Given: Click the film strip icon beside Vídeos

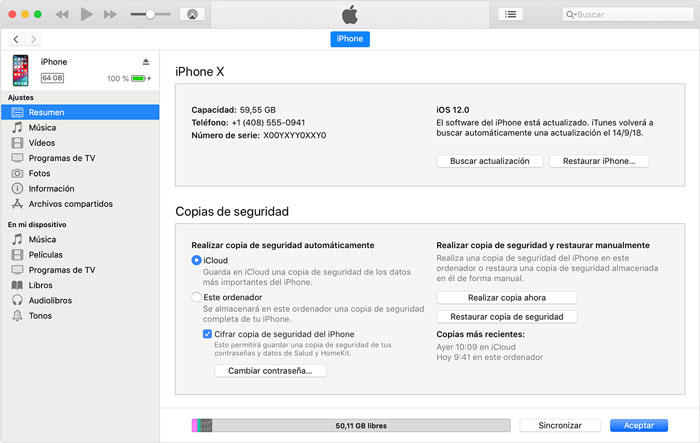Looking at the screenshot, I should [x=17, y=143].
